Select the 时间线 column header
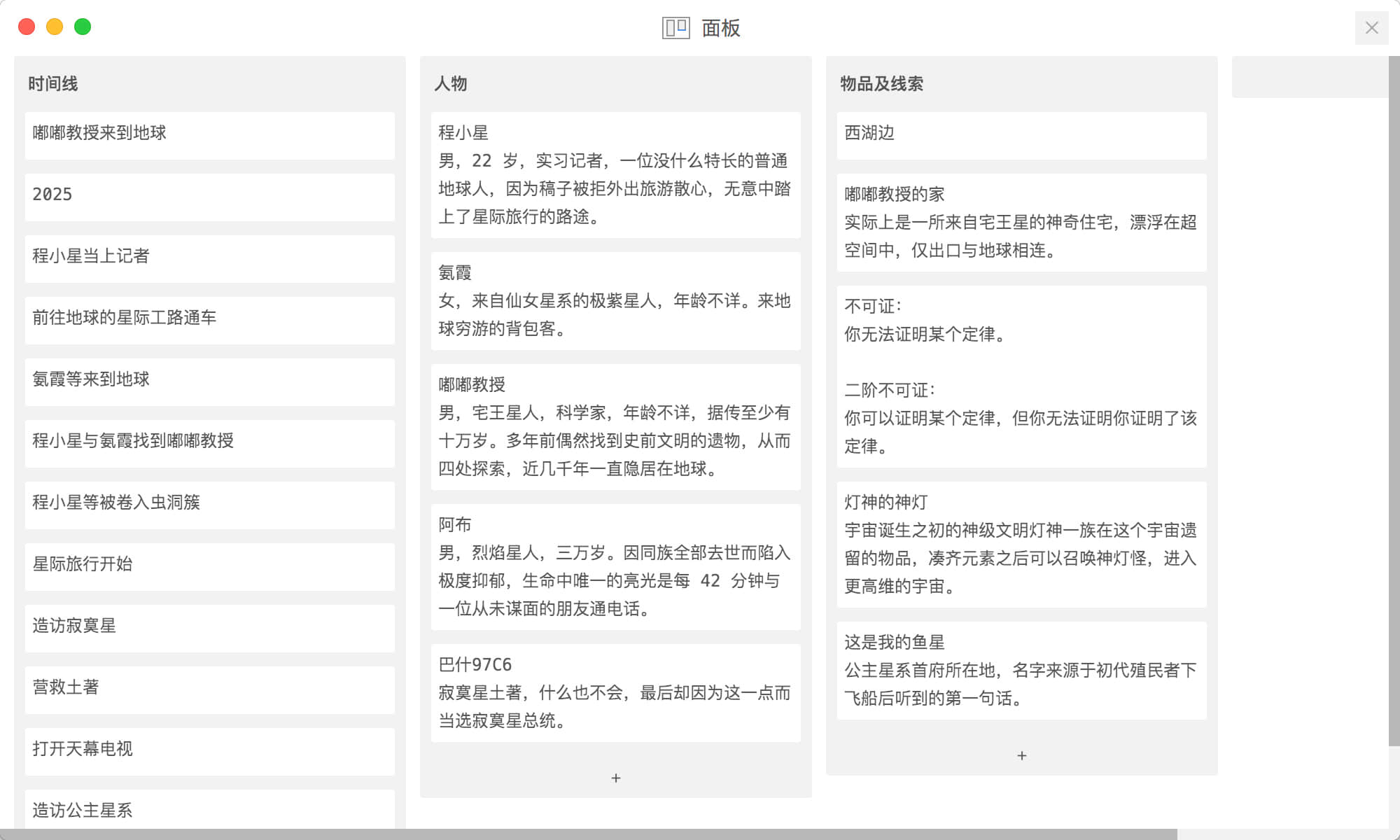The height and width of the screenshot is (840, 1400). click(x=53, y=84)
